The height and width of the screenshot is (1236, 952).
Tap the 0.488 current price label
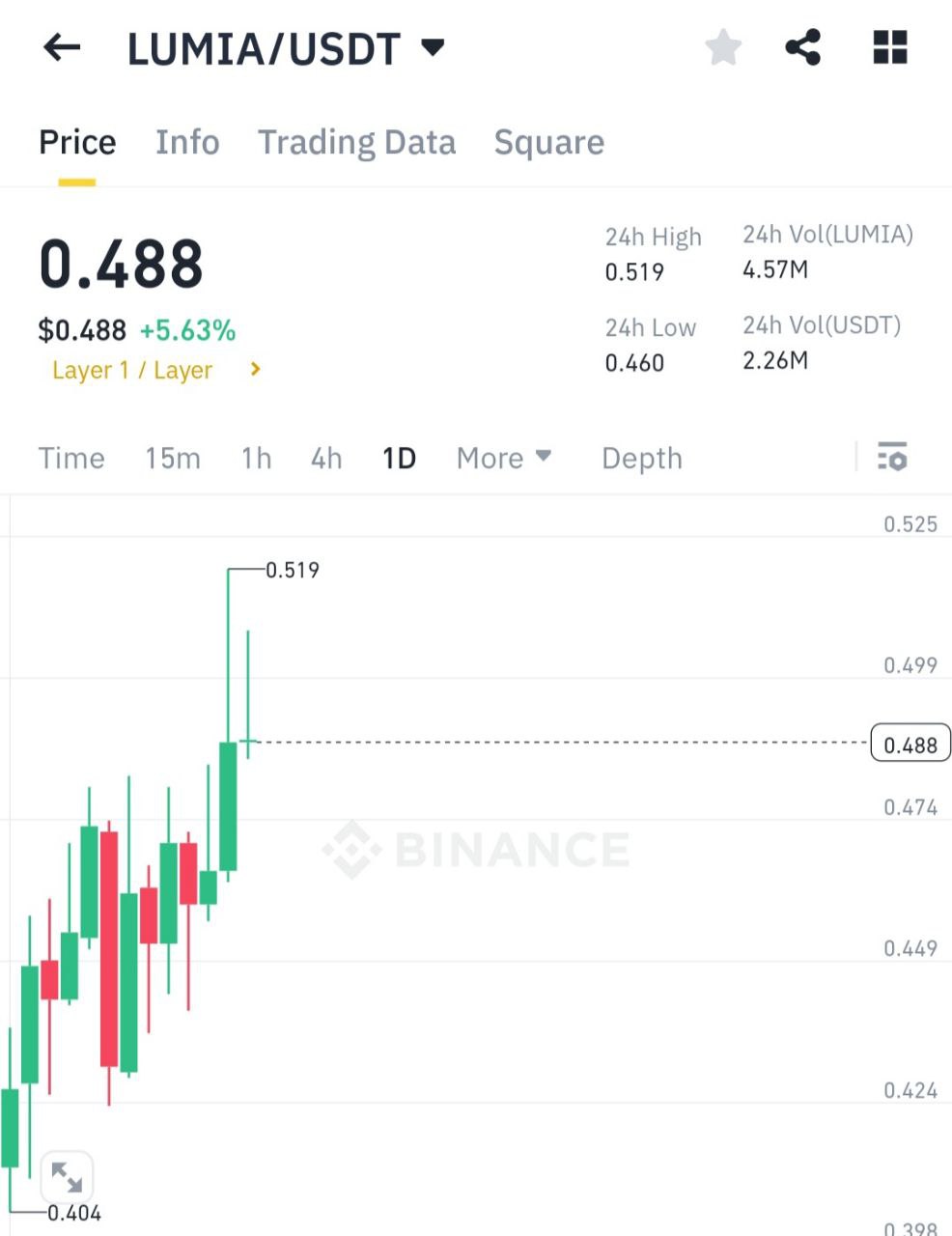[x=910, y=744]
